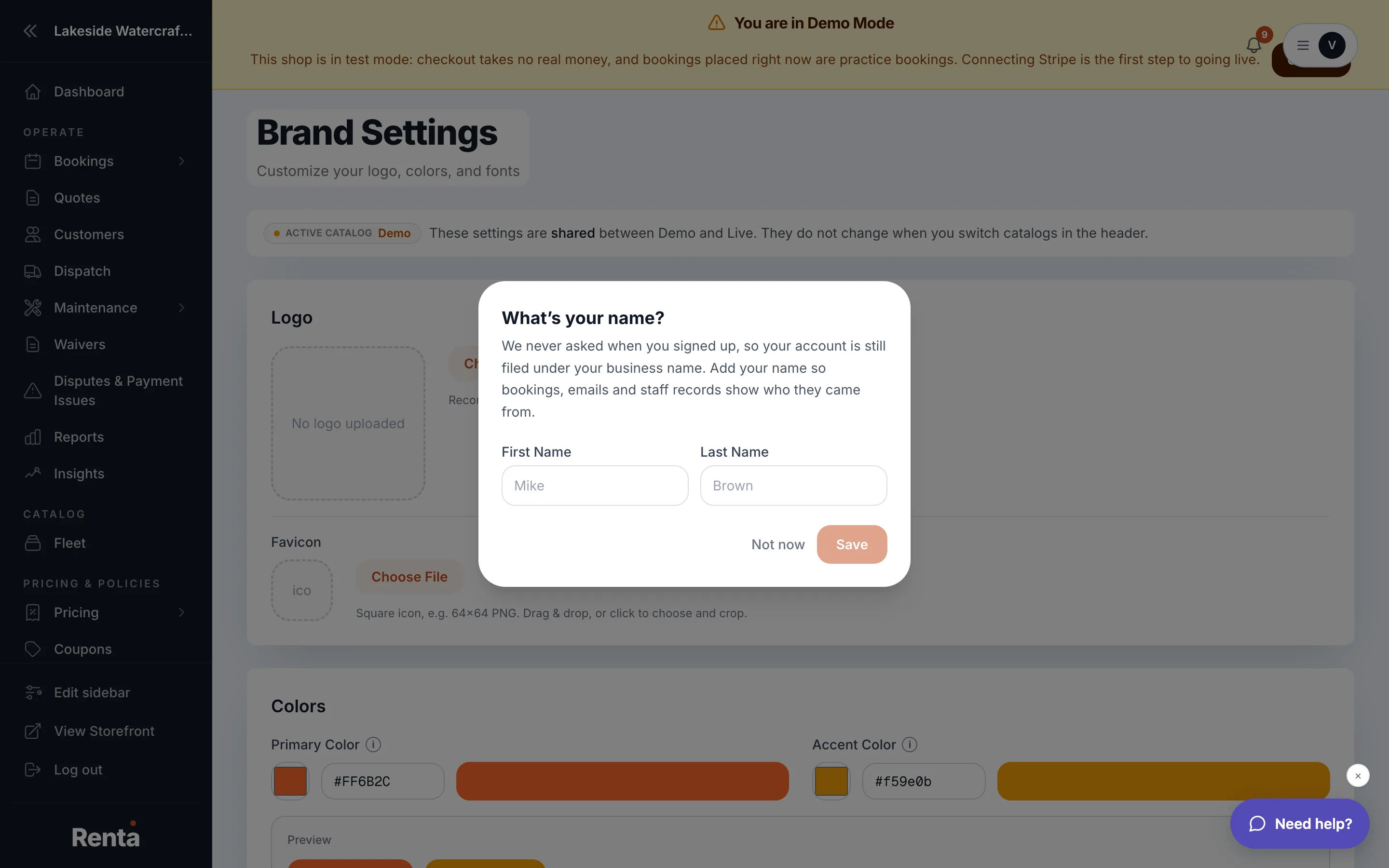1389x868 pixels.
Task: Click the Disputes warning triangle icon
Action: [33, 391]
